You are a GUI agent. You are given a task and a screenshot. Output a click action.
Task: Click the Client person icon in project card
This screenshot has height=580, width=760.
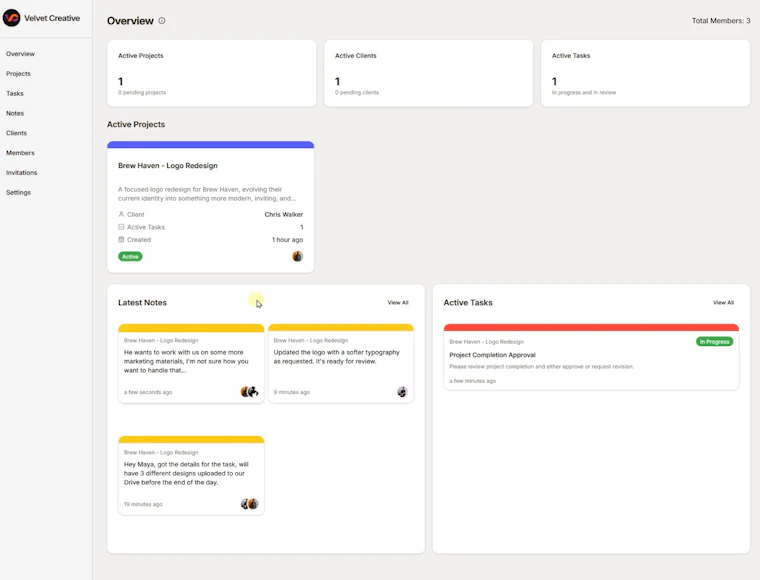click(x=121, y=214)
